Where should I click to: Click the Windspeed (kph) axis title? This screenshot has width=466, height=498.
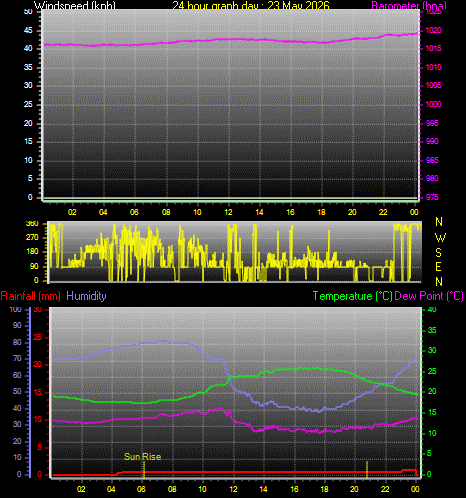tap(75, 5)
